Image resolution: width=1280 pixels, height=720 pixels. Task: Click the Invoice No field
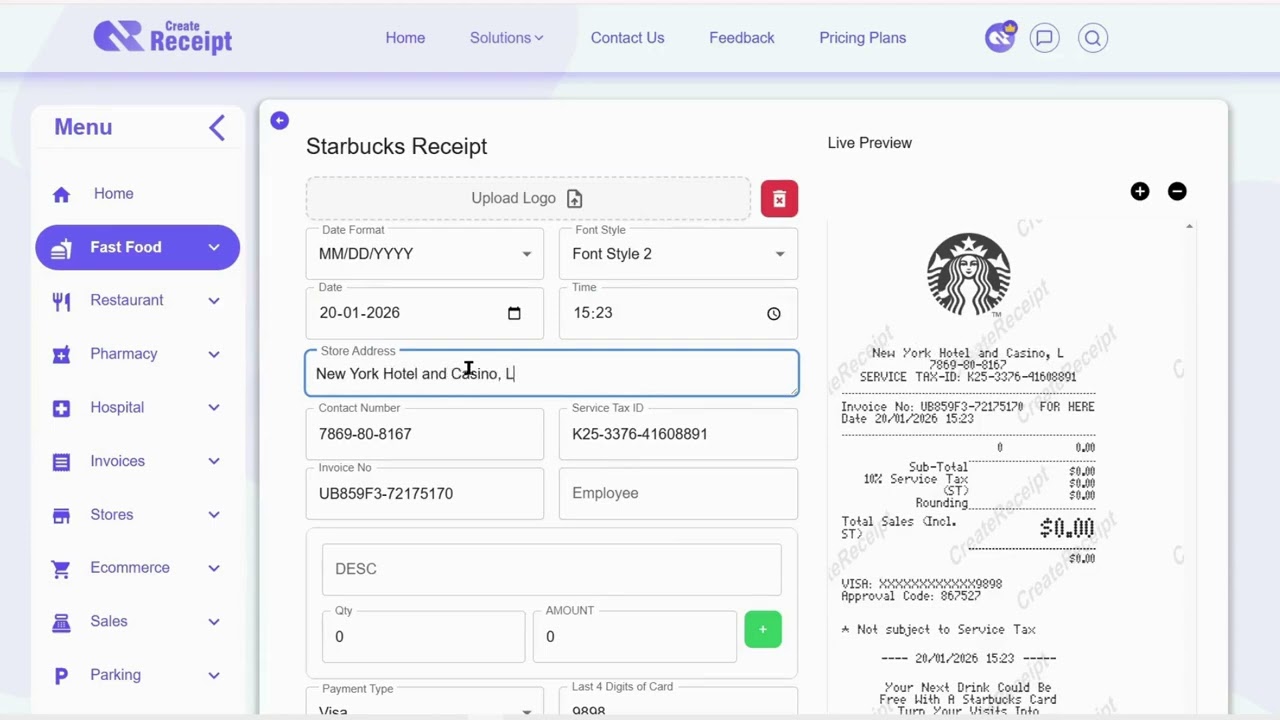(x=425, y=493)
